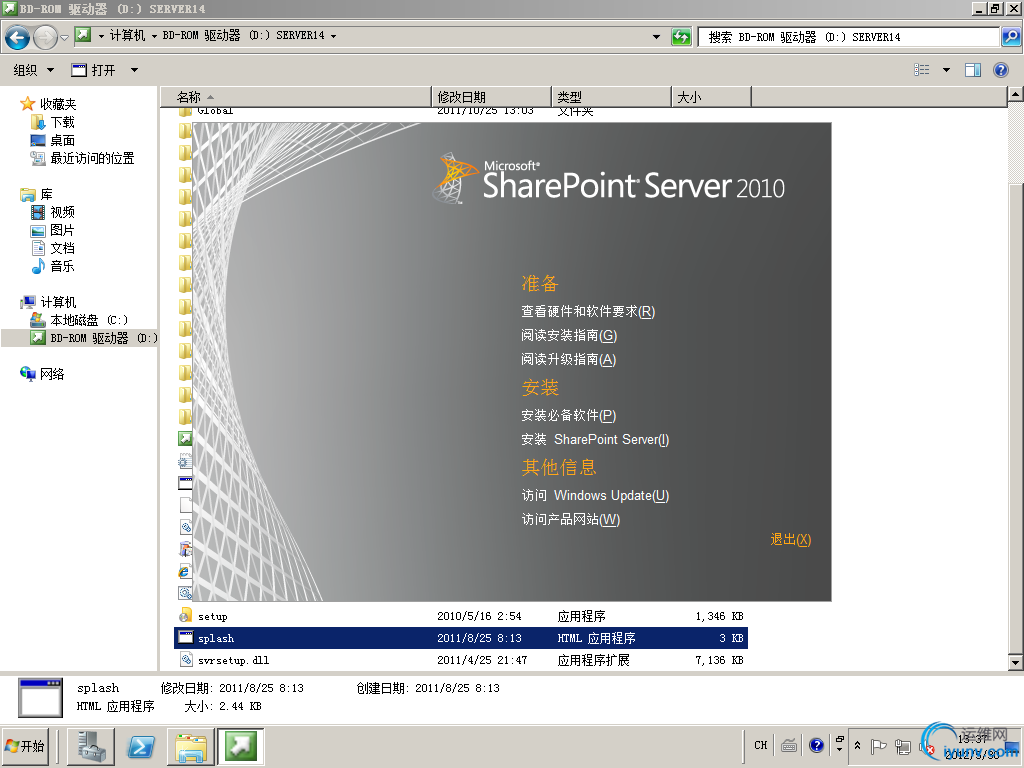Open PowerShell from the taskbar
The height and width of the screenshot is (768, 1024).
click(141, 746)
